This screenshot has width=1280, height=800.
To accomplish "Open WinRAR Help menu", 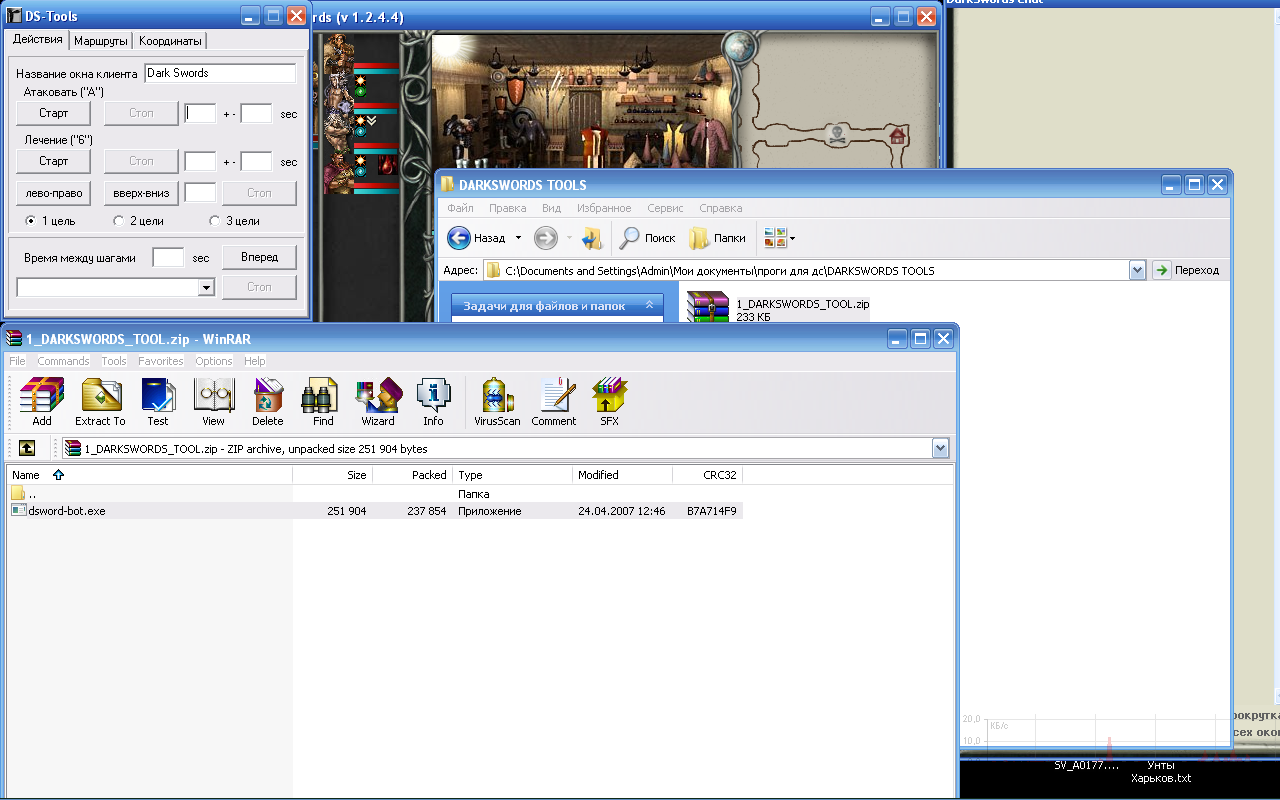I will (x=255, y=361).
